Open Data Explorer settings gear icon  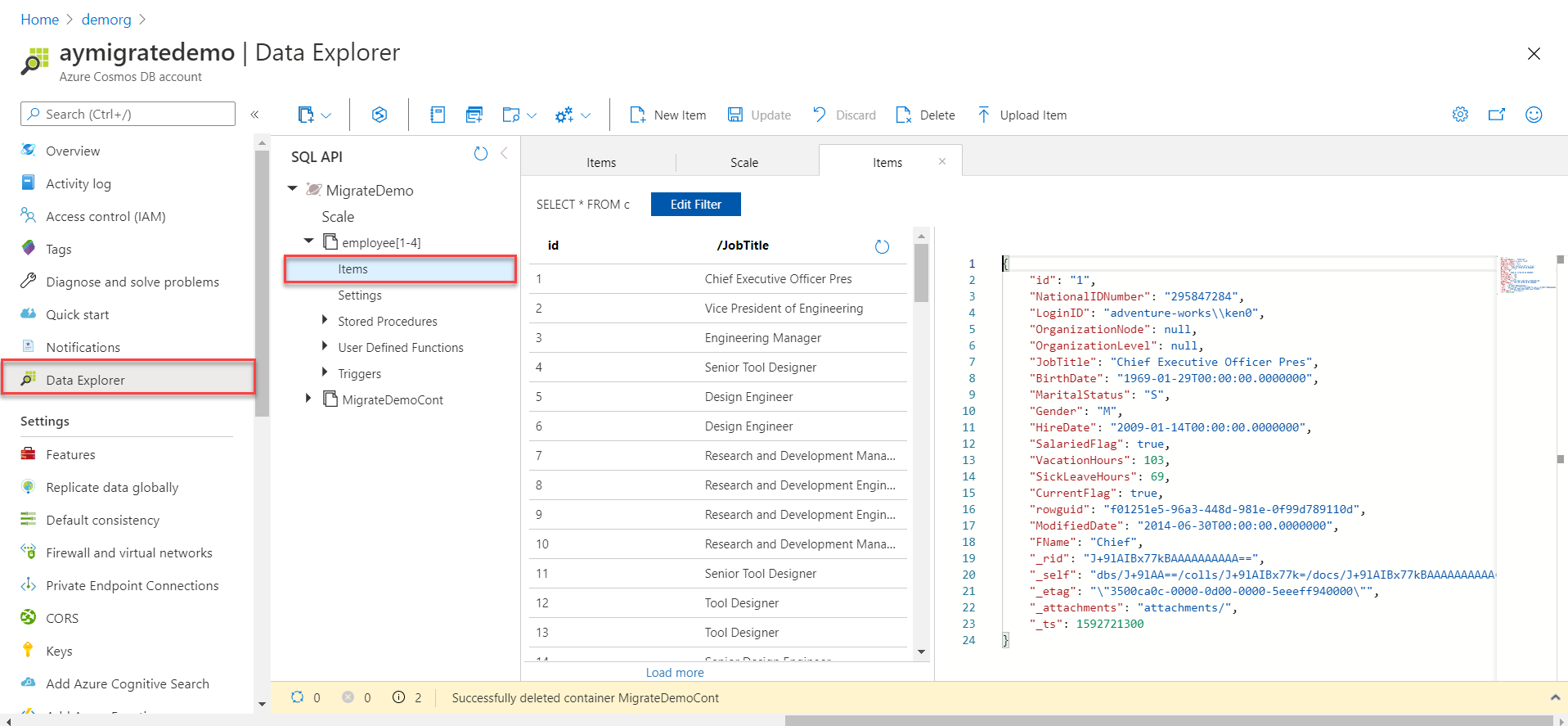coord(1460,115)
